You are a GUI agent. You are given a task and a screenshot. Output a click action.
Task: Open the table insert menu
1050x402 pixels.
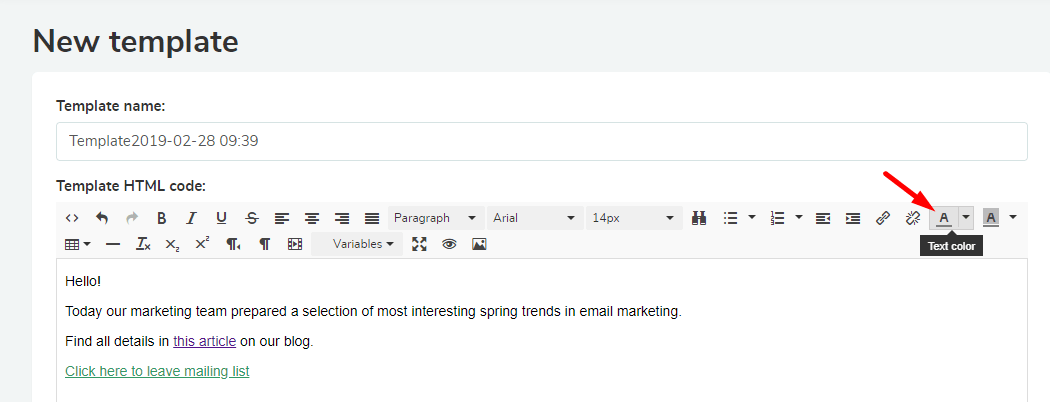coord(78,245)
